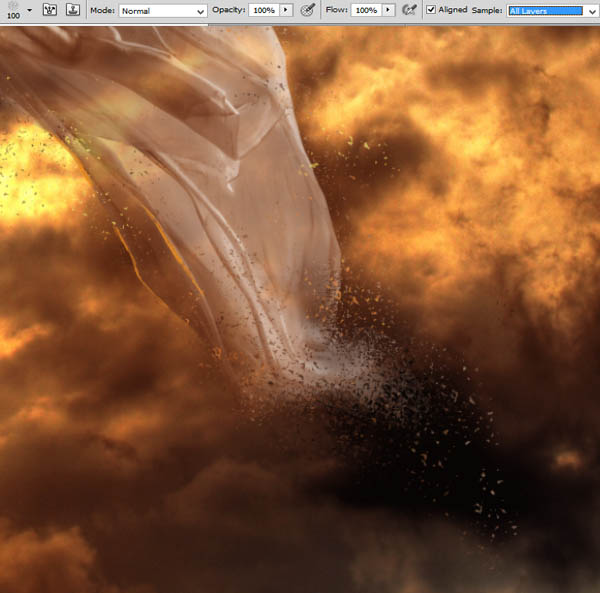Screen dimensions: 600x593
Task: Toggle the Clone Source panel icon
Action: pos(73,10)
